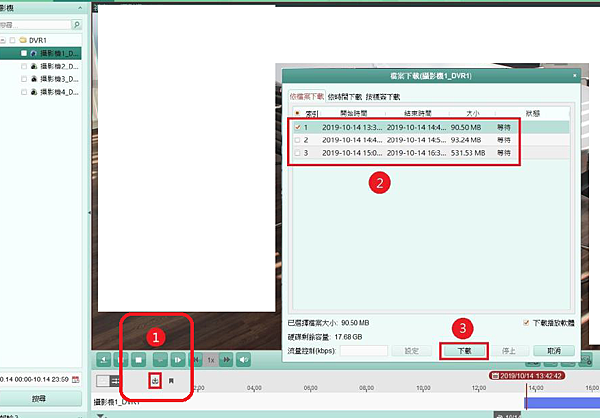Click the 531.53 MB size cell
The image size is (600, 418).
click(468, 153)
